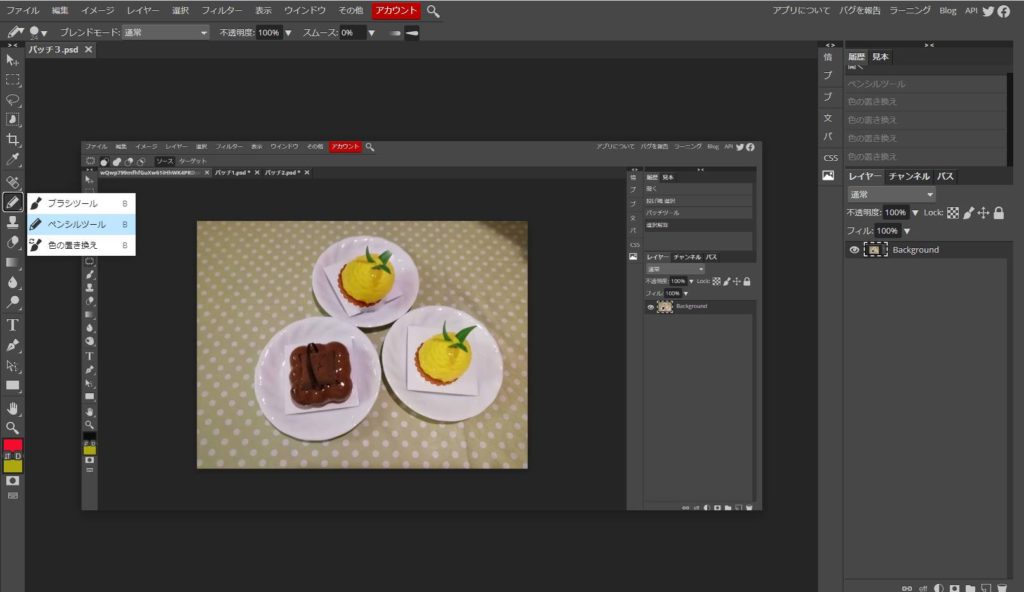Open the ラーニング link
The height and width of the screenshot is (592, 1024).
click(x=910, y=11)
